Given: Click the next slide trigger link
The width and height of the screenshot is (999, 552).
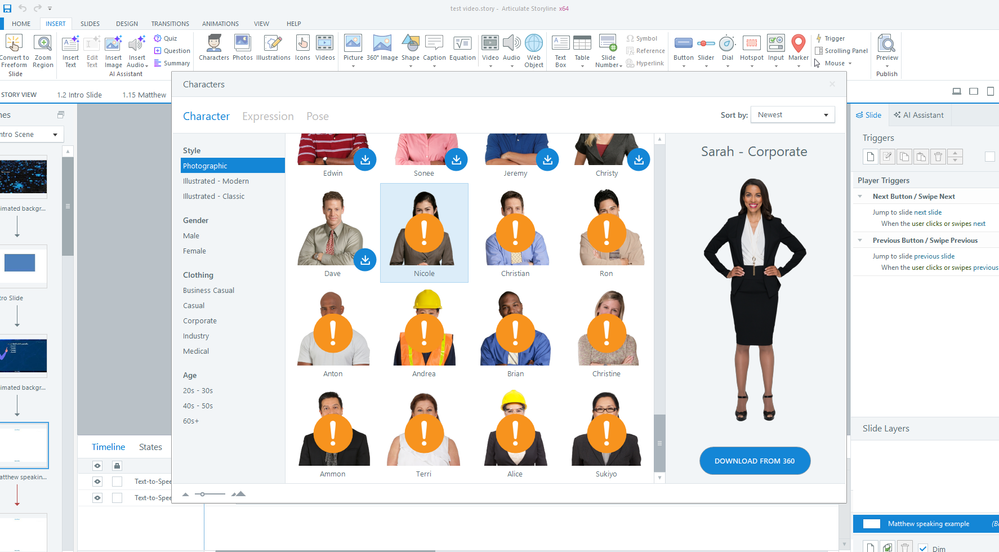Looking at the screenshot, I should pyautogui.click(x=928, y=212).
